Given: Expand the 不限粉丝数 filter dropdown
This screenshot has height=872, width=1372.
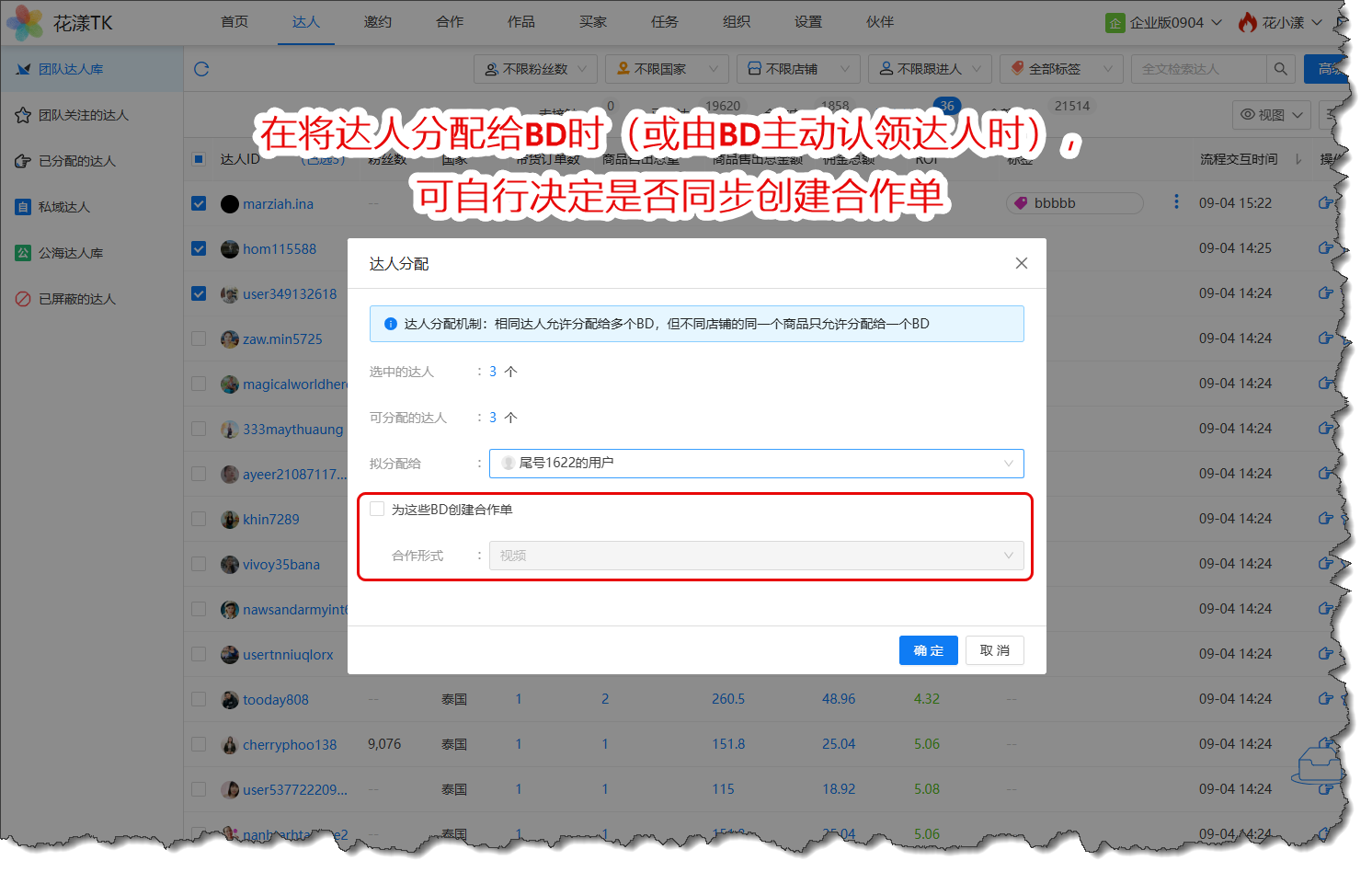Looking at the screenshot, I should [536, 69].
